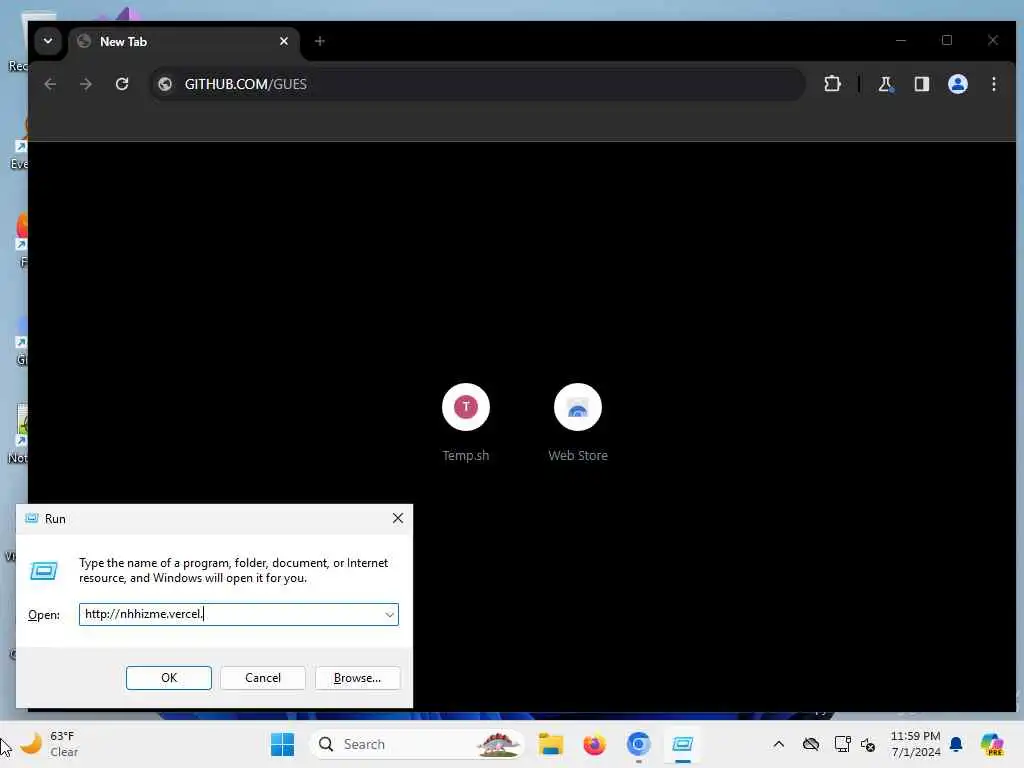Click Browse... in the Run dialog
Image resolution: width=1024 pixels, height=768 pixels.
tap(357, 678)
